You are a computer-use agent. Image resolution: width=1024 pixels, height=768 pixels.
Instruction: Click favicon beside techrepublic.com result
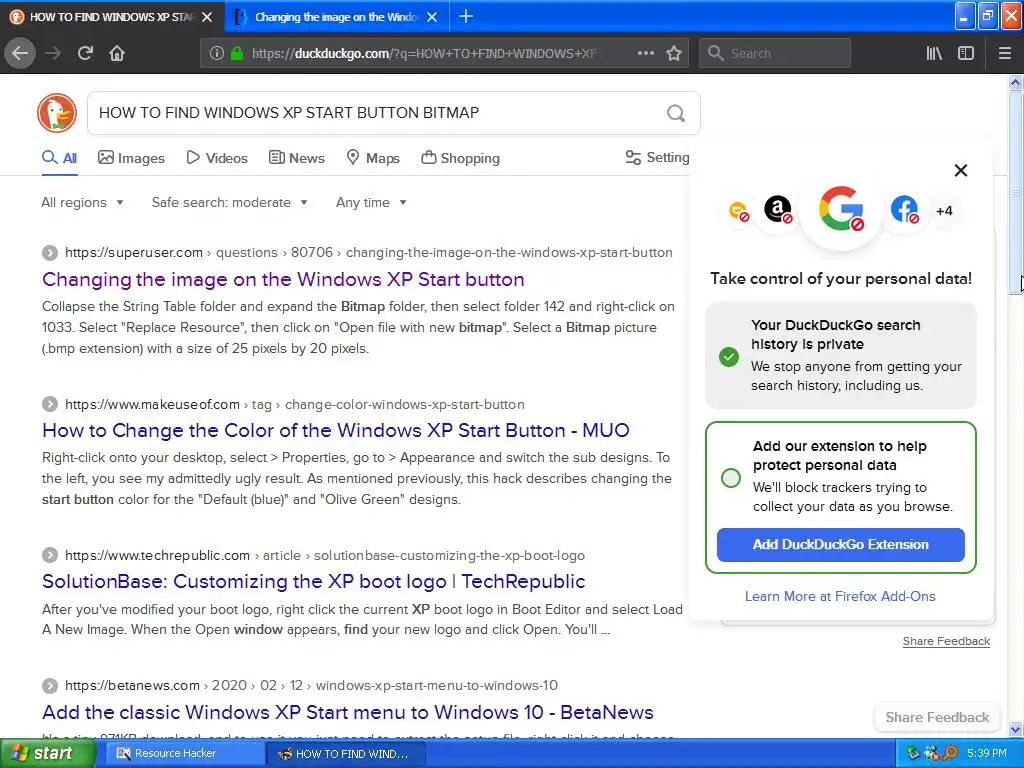[50, 555]
